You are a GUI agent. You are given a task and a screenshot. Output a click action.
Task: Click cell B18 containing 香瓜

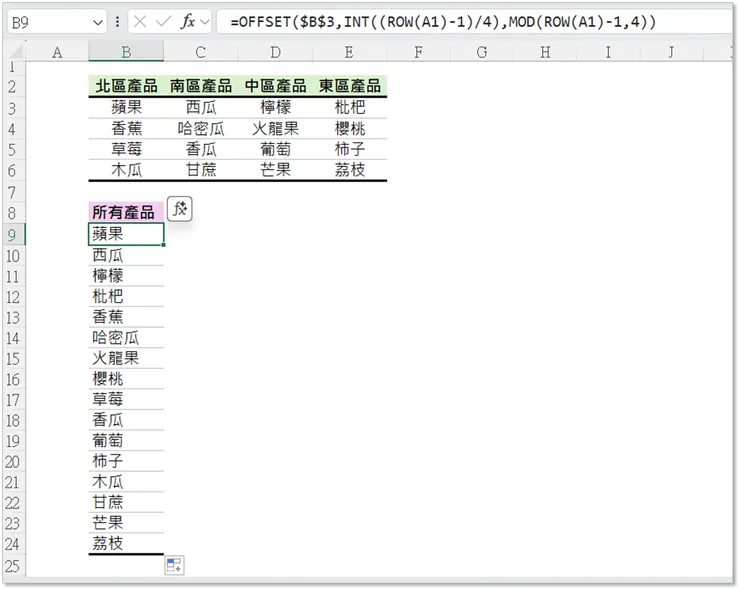126,420
